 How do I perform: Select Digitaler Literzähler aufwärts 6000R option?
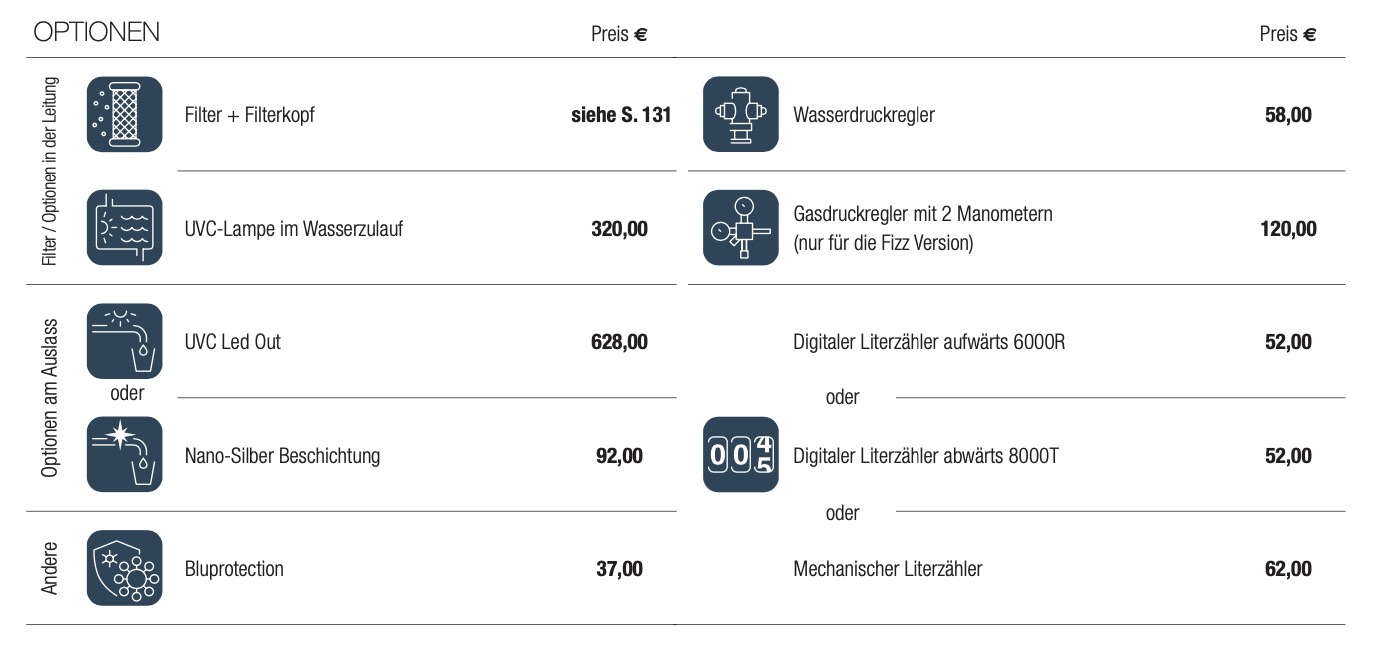(x=929, y=342)
